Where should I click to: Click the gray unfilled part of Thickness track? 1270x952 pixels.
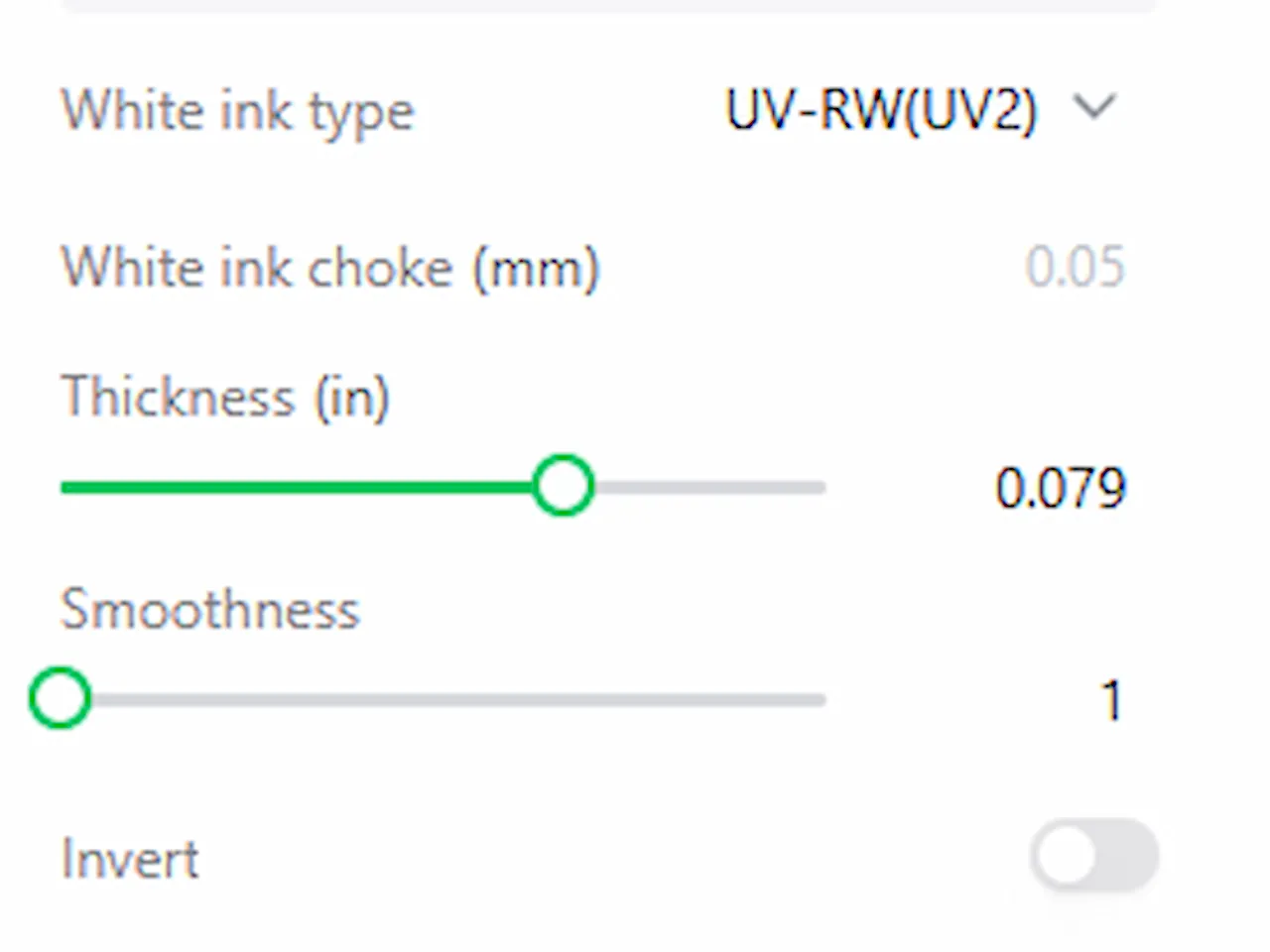click(x=709, y=487)
